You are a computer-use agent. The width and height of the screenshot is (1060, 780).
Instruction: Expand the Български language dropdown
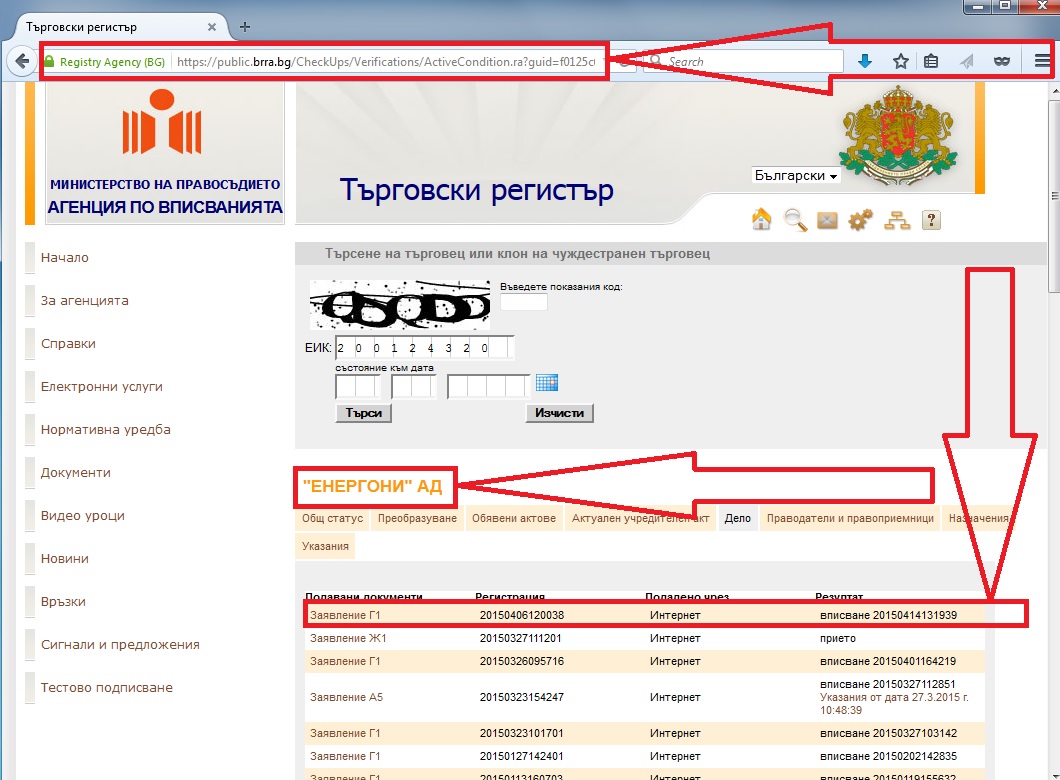coord(795,176)
